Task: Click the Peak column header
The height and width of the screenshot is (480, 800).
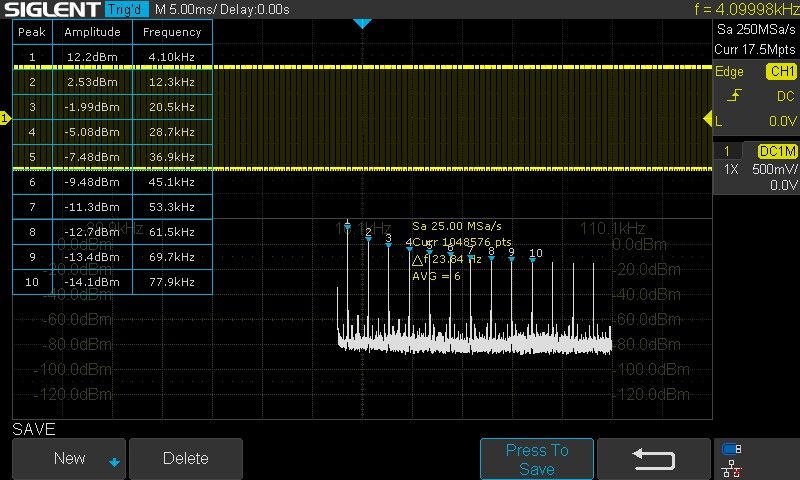Action: tap(32, 32)
